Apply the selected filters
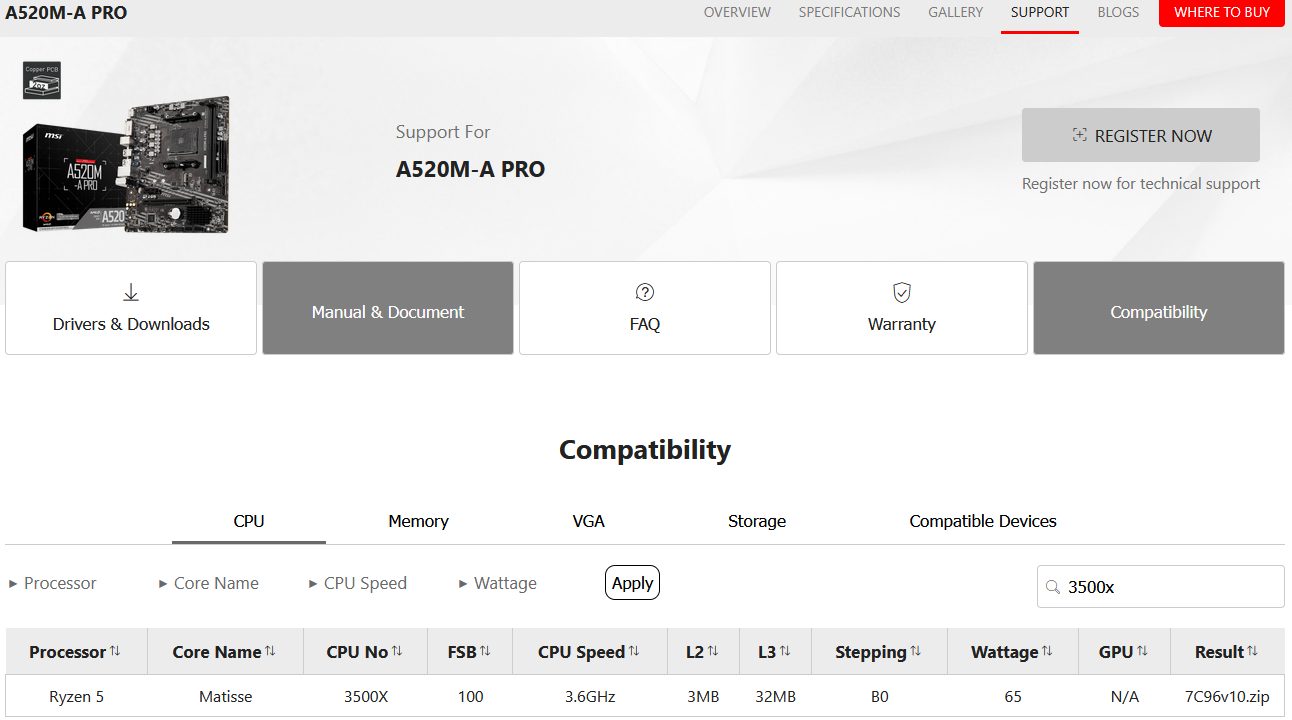This screenshot has width=1292, height=720. [632, 583]
